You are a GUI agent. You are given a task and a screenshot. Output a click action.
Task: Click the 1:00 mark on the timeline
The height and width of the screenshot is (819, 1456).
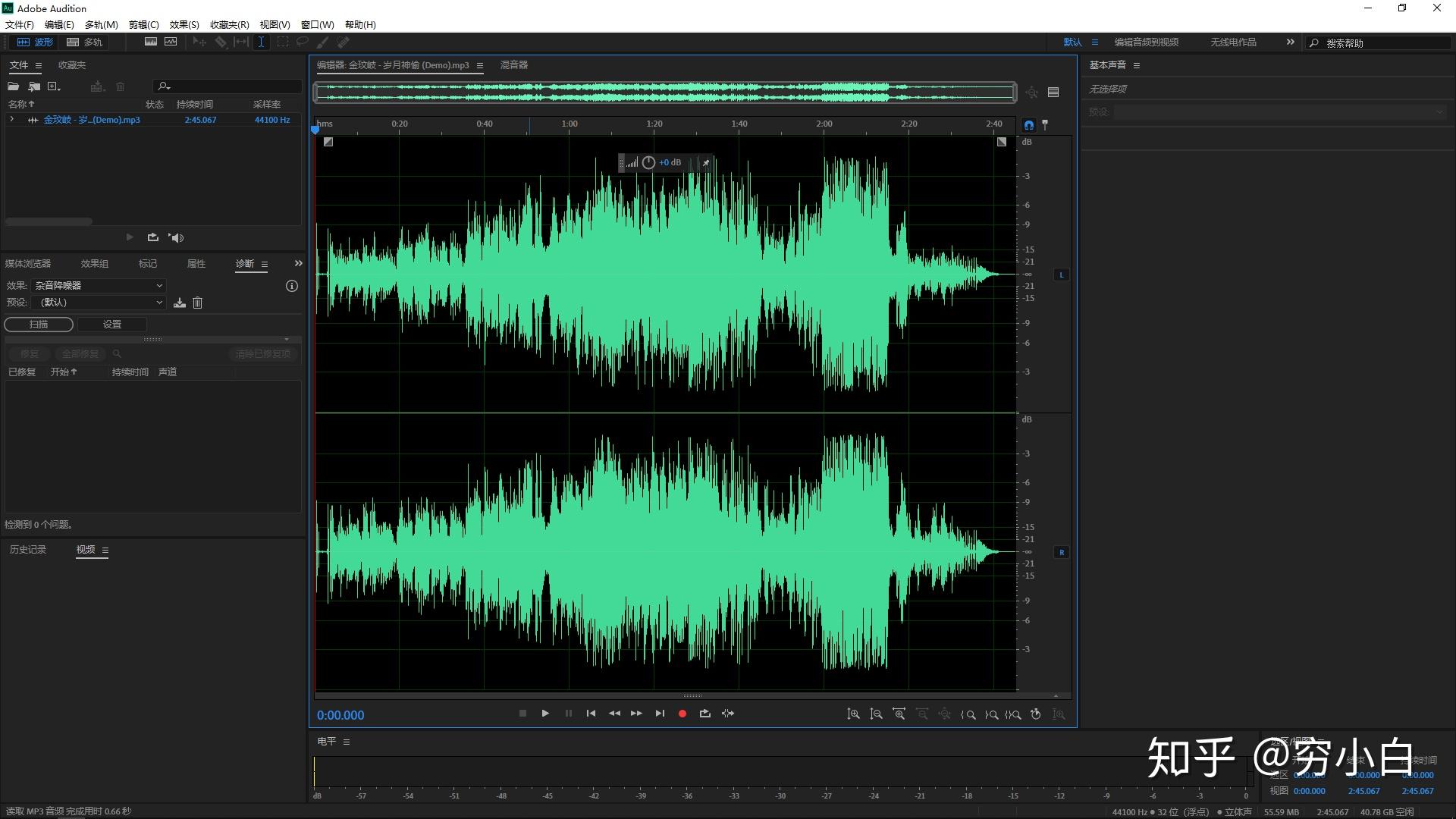coord(570,124)
